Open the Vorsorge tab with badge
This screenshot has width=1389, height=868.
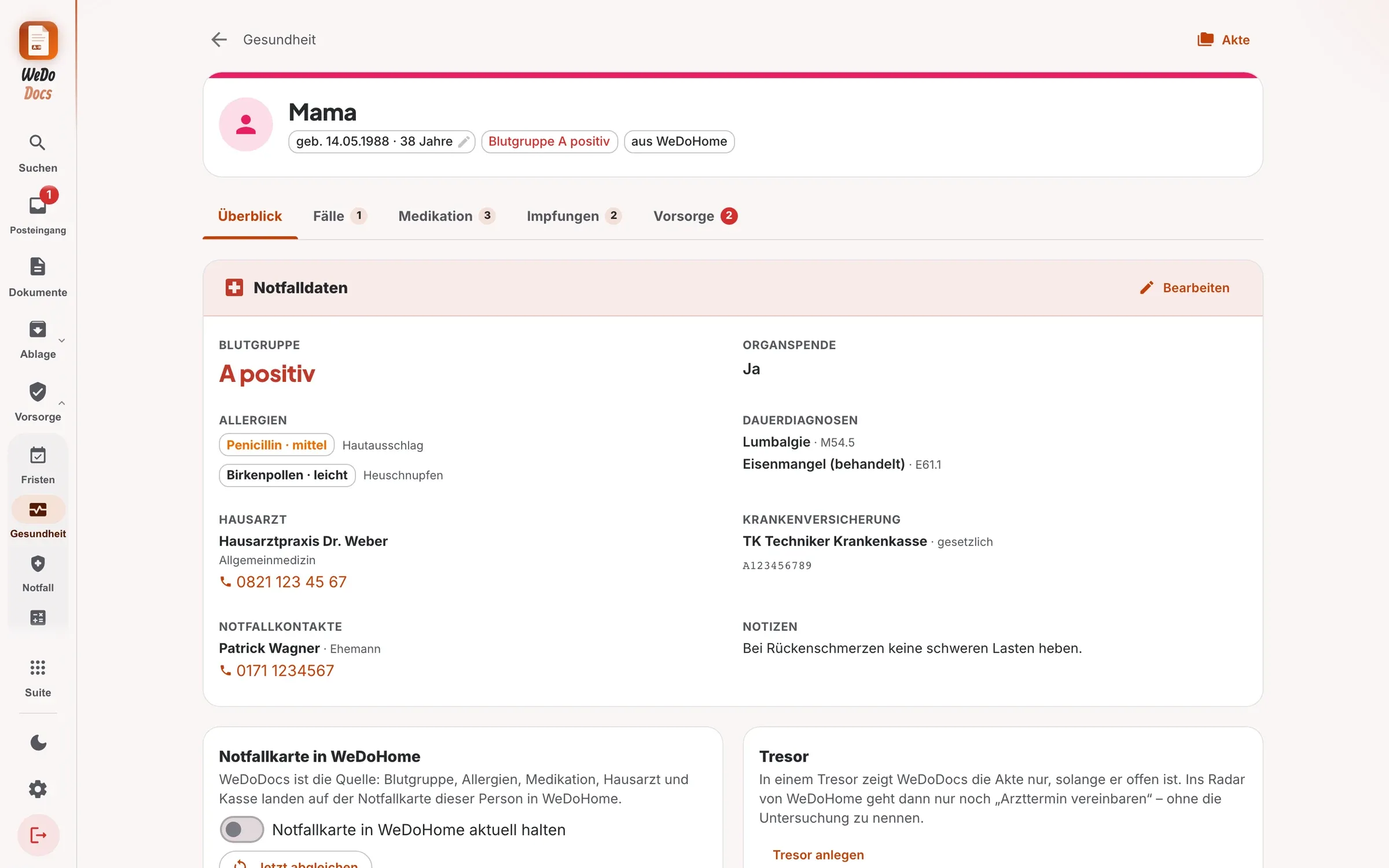click(x=696, y=216)
